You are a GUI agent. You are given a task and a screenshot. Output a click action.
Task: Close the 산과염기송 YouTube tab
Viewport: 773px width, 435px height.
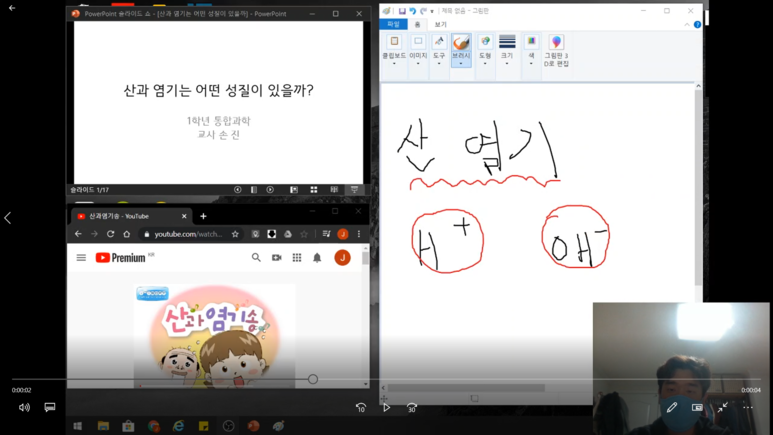click(x=184, y=216)
